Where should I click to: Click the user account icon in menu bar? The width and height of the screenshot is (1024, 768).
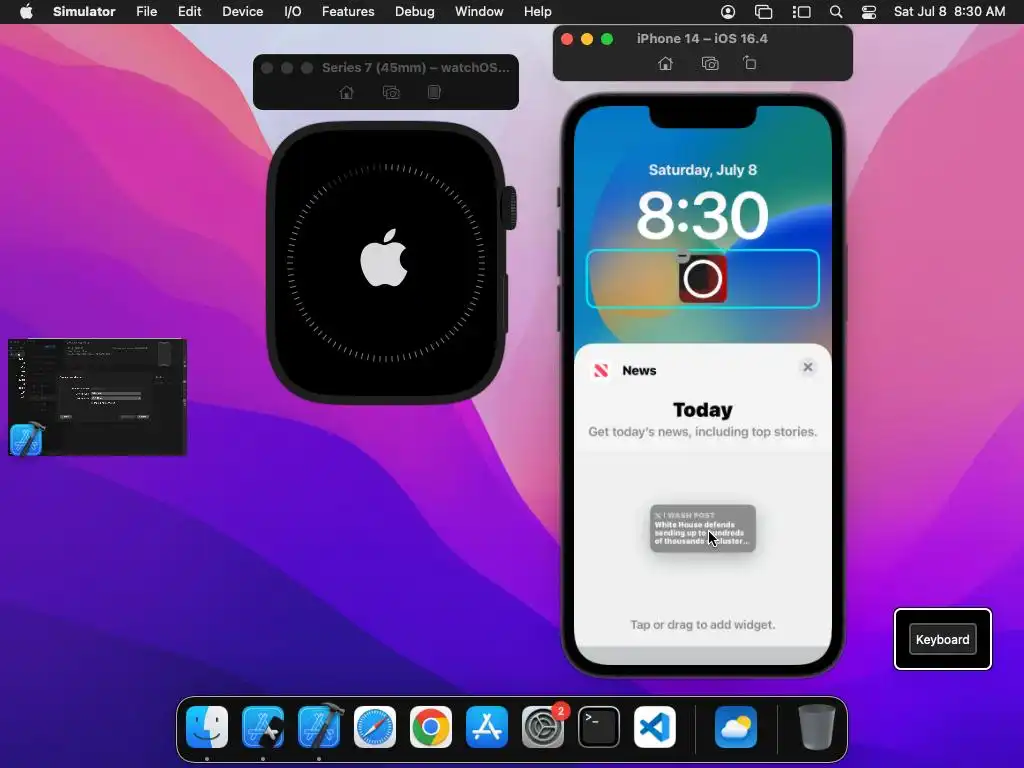pos(728,12)
